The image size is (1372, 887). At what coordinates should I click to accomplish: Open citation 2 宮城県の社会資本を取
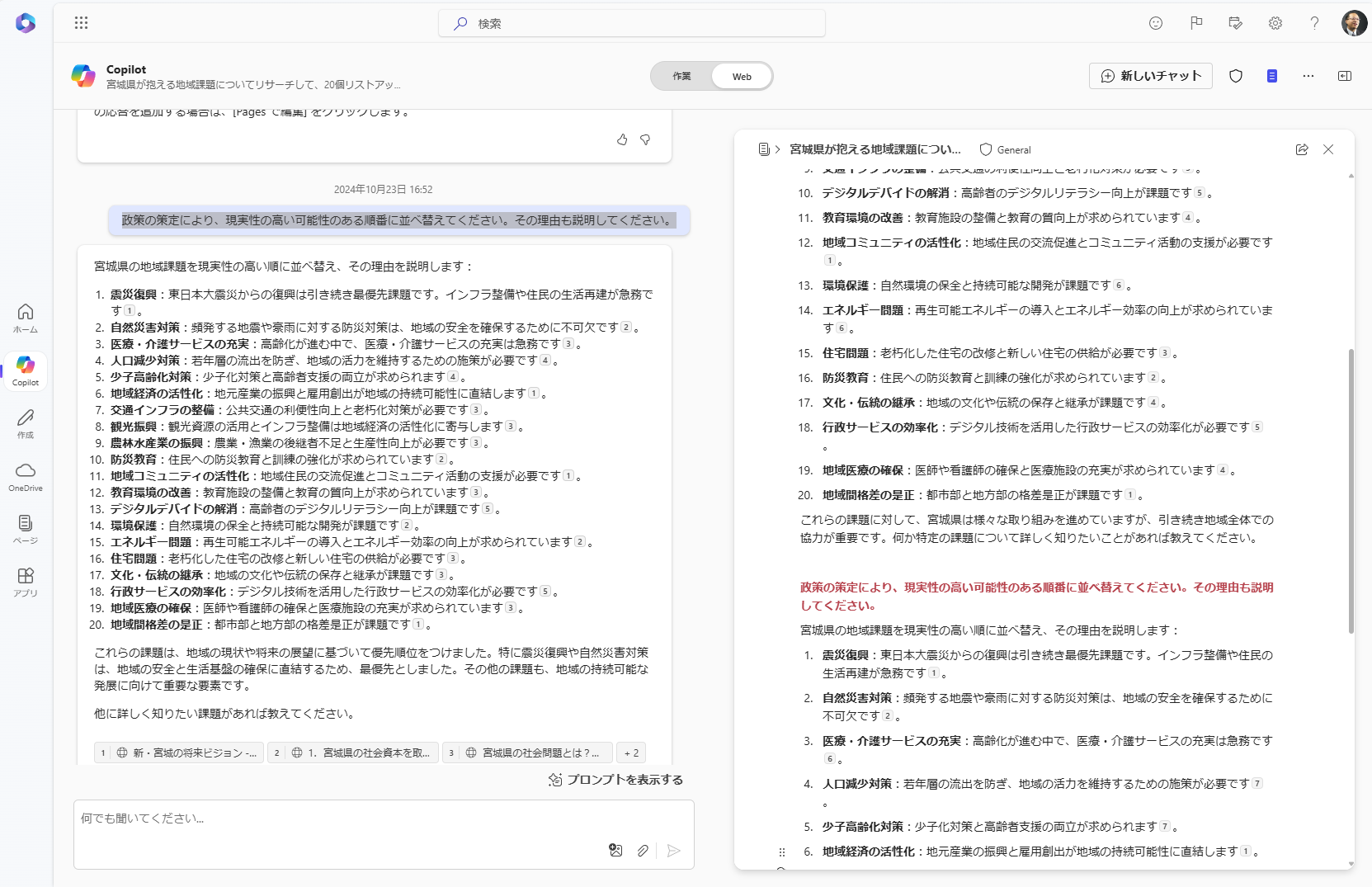[x=352, y=753]
